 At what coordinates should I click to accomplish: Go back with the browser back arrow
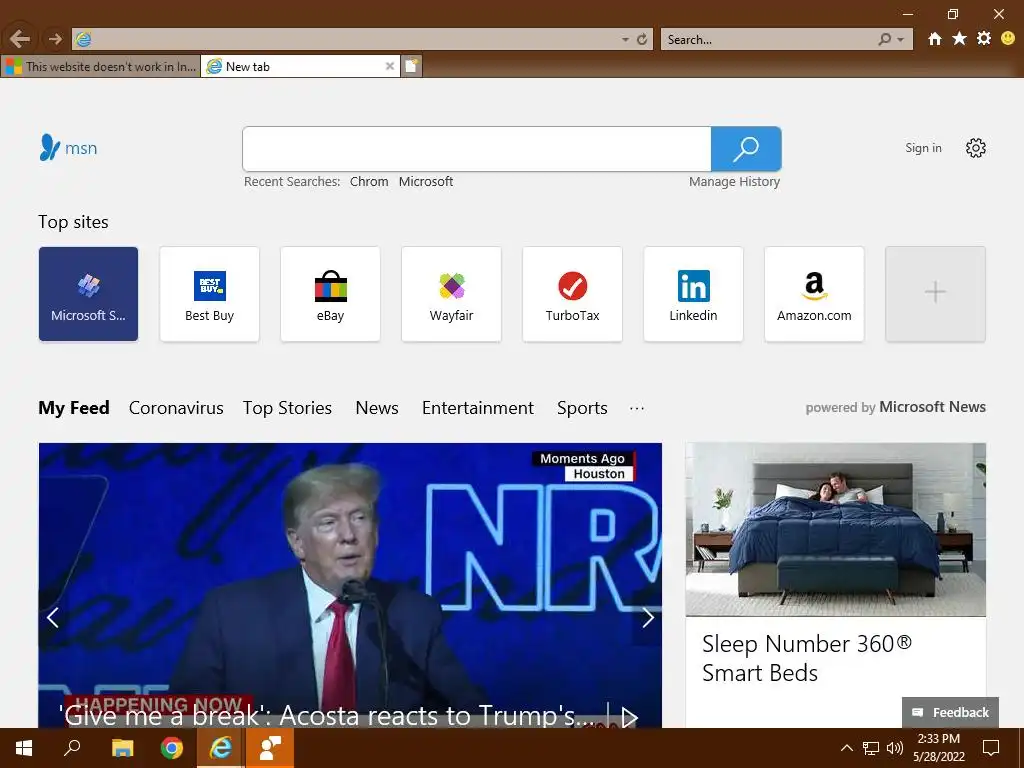[x=20, y=39]
